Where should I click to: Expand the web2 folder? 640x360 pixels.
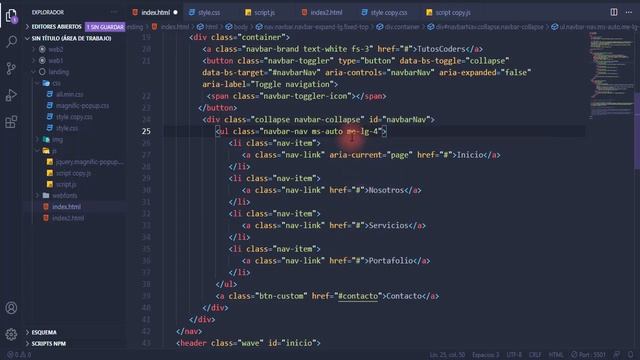pyautogui.click(x=33, y=49)
